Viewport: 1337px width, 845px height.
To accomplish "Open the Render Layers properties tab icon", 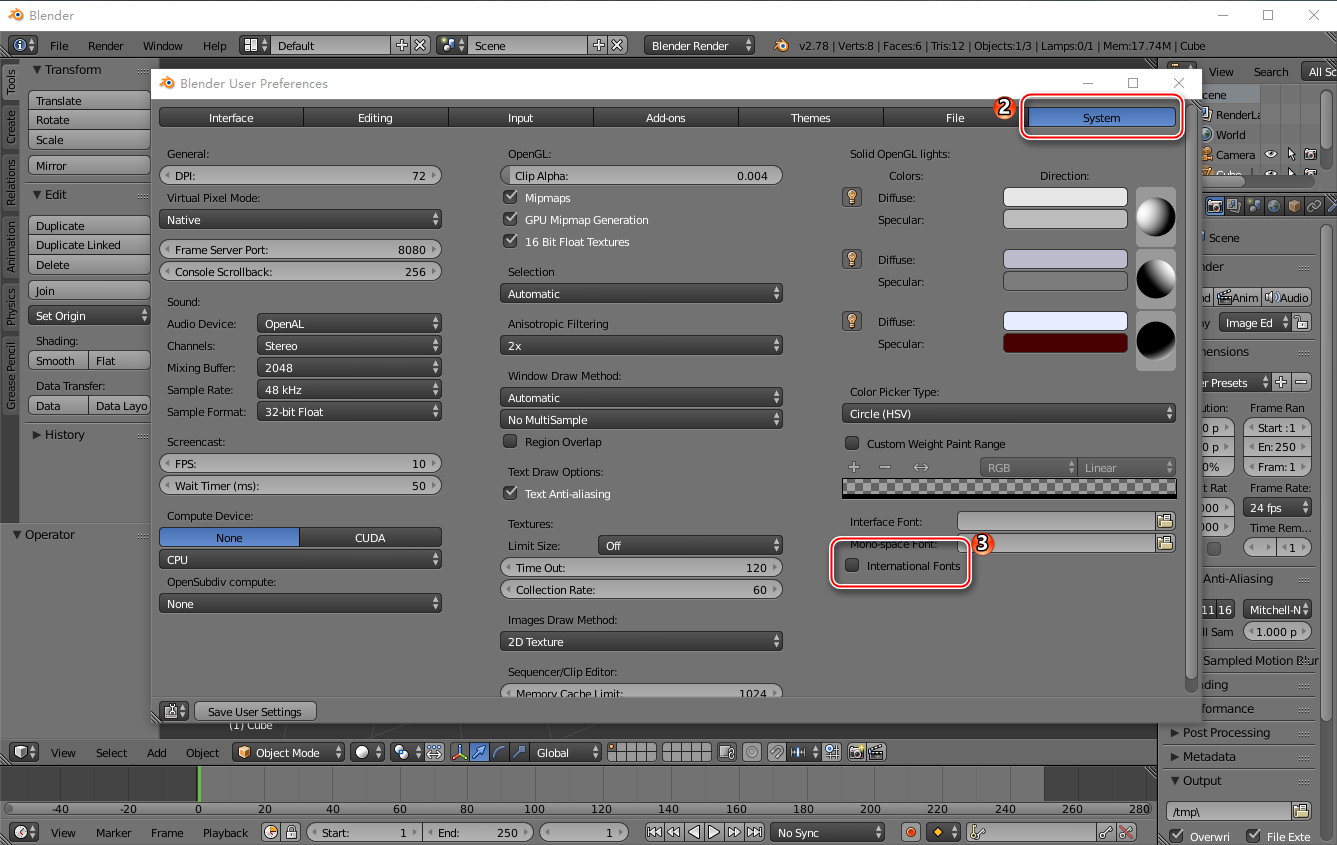I will (x=1235, y=206).
